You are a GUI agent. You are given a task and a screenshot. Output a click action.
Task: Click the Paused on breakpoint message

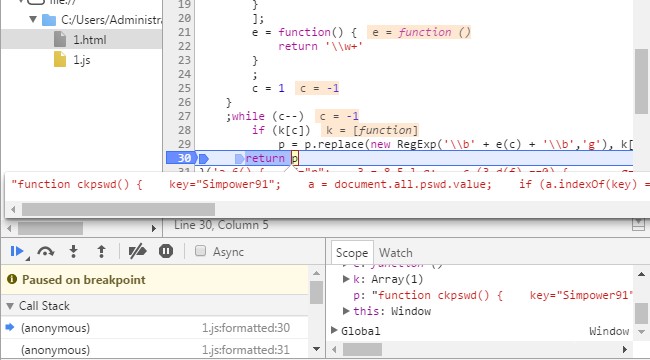point(84,280)
